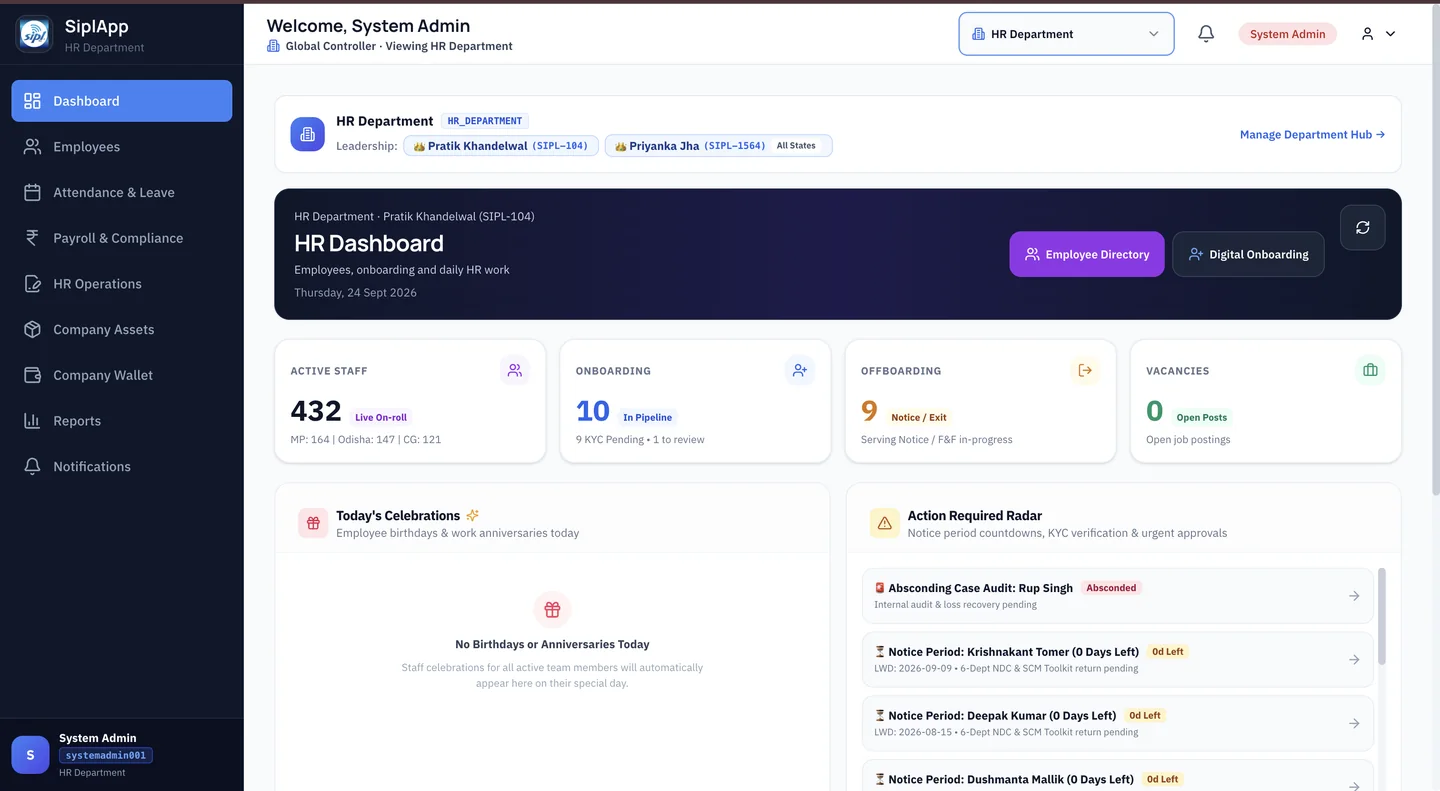This screenshot has height=791, width=1440.
Task: Click the Absconded status tag
Action: (x=1111, y=588)
